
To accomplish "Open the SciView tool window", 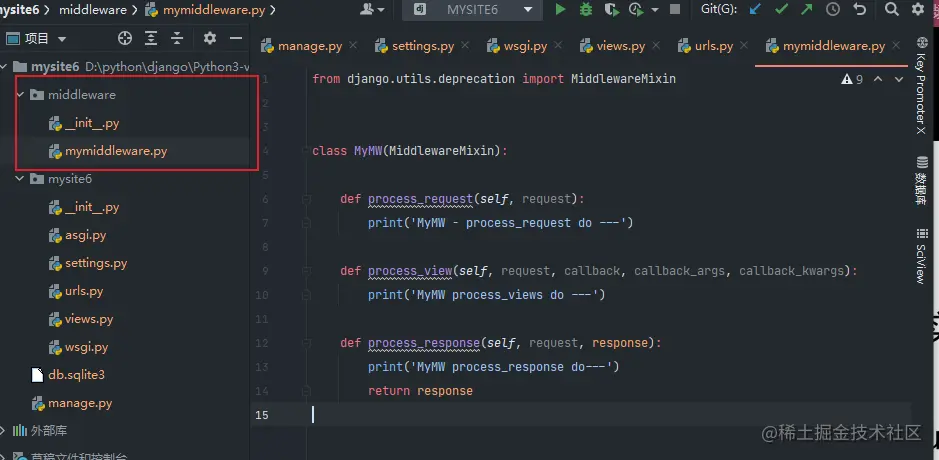I will coord(920,256).
